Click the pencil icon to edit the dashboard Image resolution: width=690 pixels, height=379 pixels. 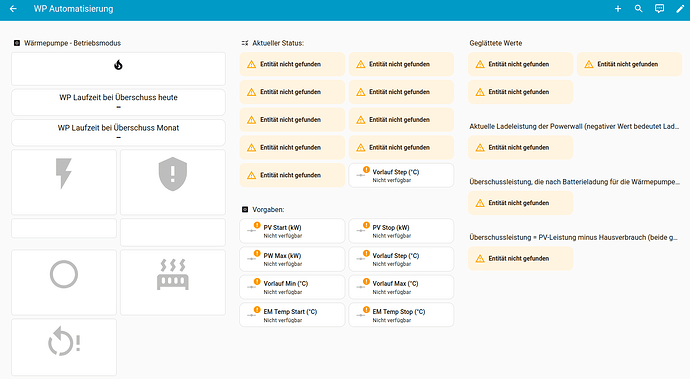(x=680, y=9)
